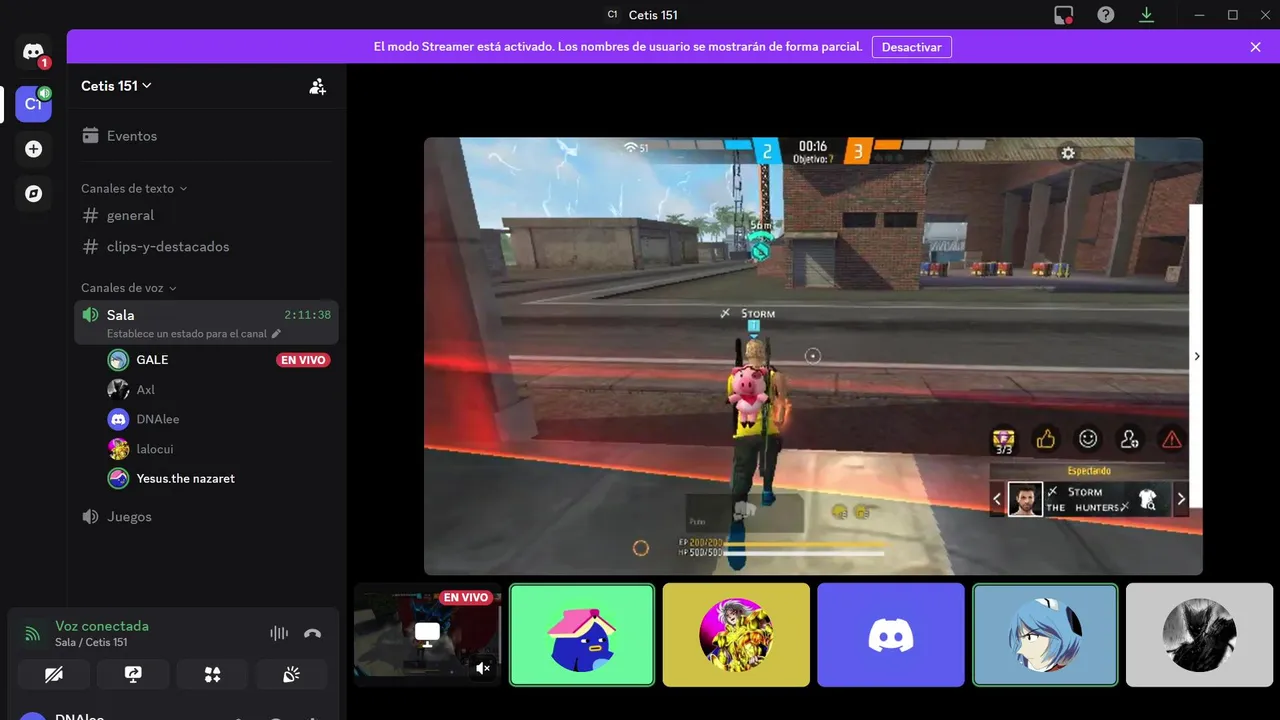
Task: Click next spectated player arrow
Action: pyautogui.click(x=1181, y=498)
